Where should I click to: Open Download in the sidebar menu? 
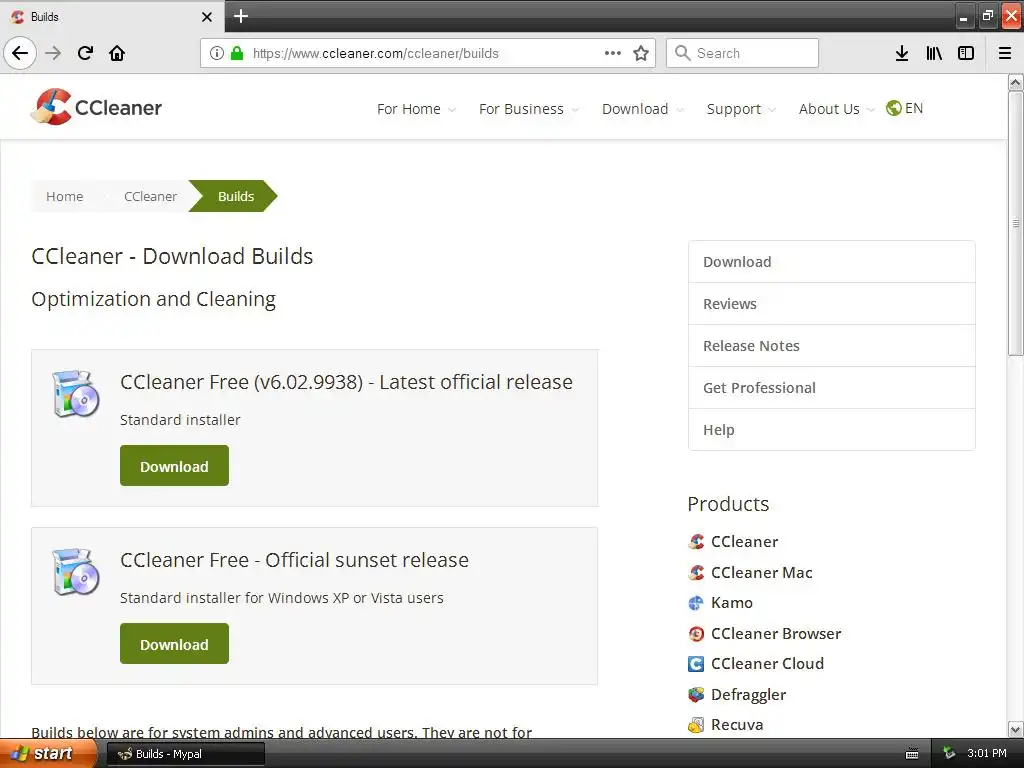831,262
